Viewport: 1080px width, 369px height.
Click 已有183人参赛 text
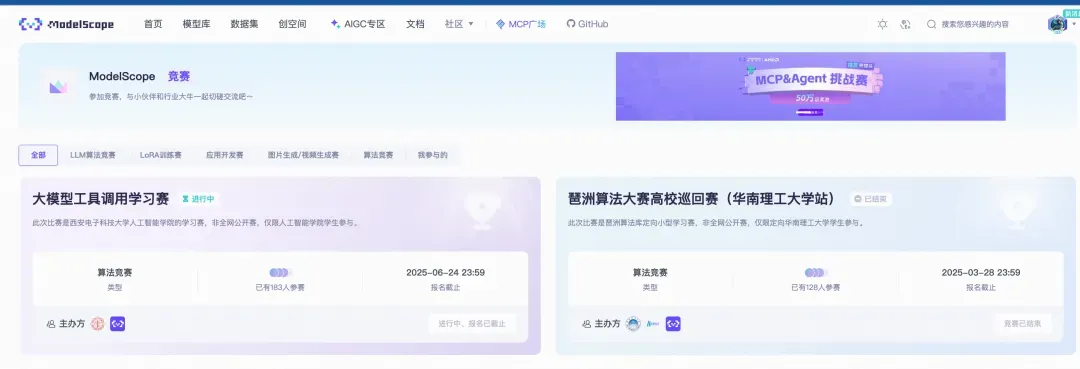[280, 288]
